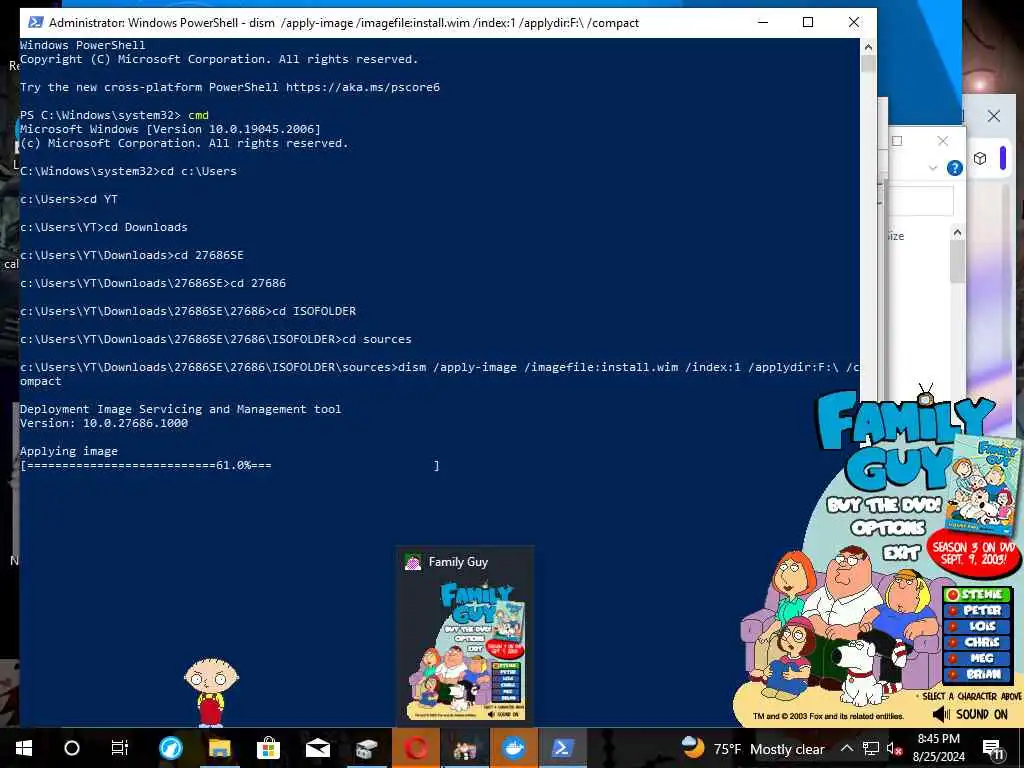Click 'Version: 10.0.27686.1000' text line

pyautogui.click(x=104, y=423)
